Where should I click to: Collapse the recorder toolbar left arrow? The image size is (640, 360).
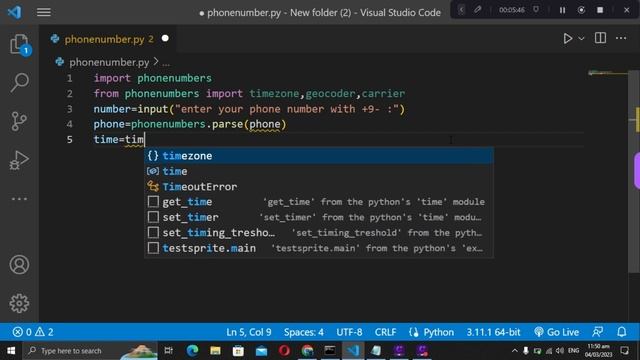[461, 10]
